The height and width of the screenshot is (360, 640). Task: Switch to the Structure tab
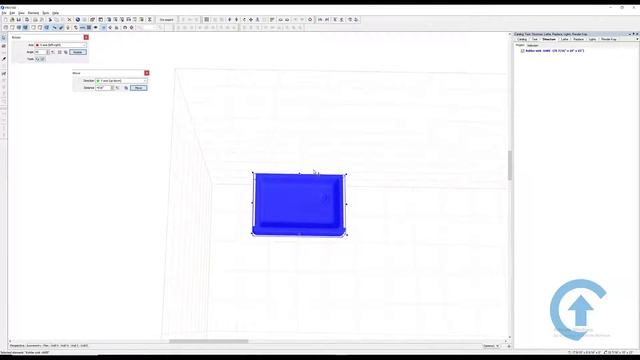[x=549, y=39]
